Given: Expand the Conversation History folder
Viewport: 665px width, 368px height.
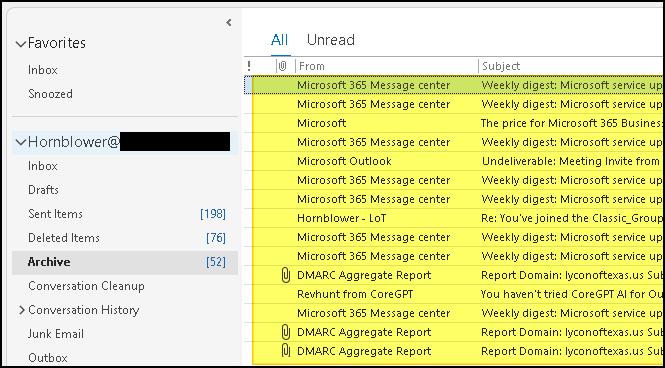Looking at the screenshot, I should pyautogui.click(x=22, y=310).
